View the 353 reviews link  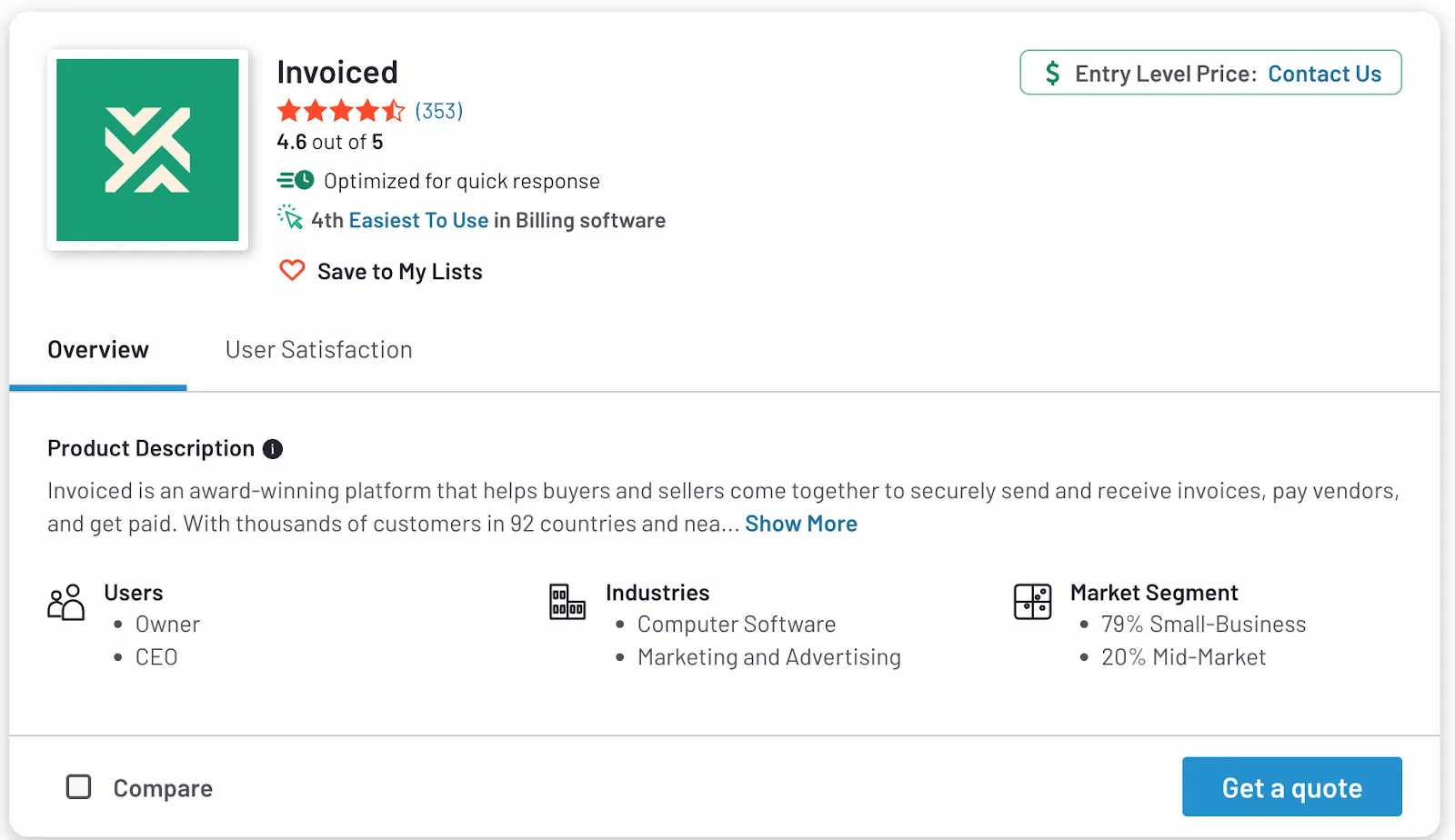click(x=437, y=110)
